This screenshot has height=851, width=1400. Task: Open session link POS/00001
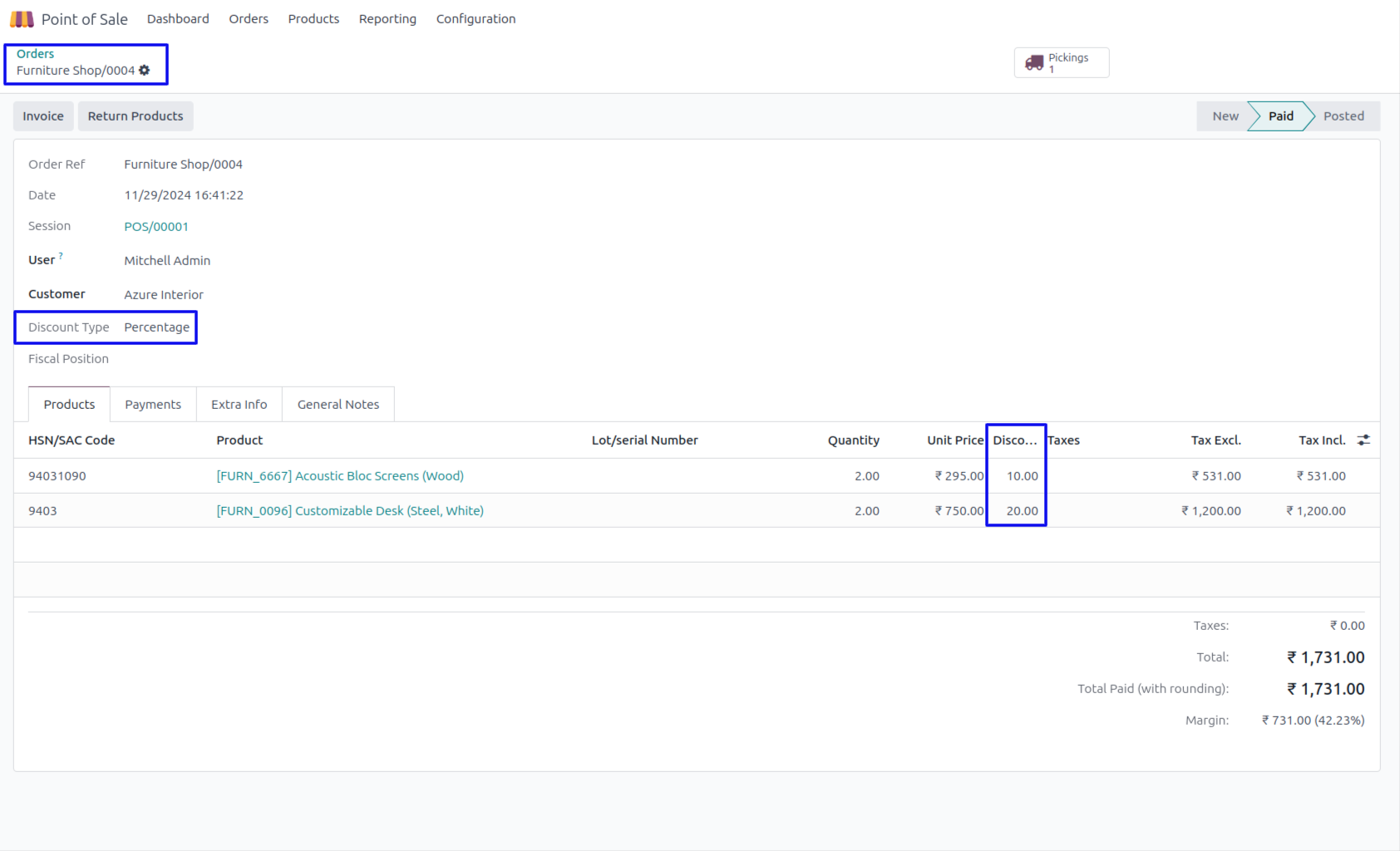[156, 227]
